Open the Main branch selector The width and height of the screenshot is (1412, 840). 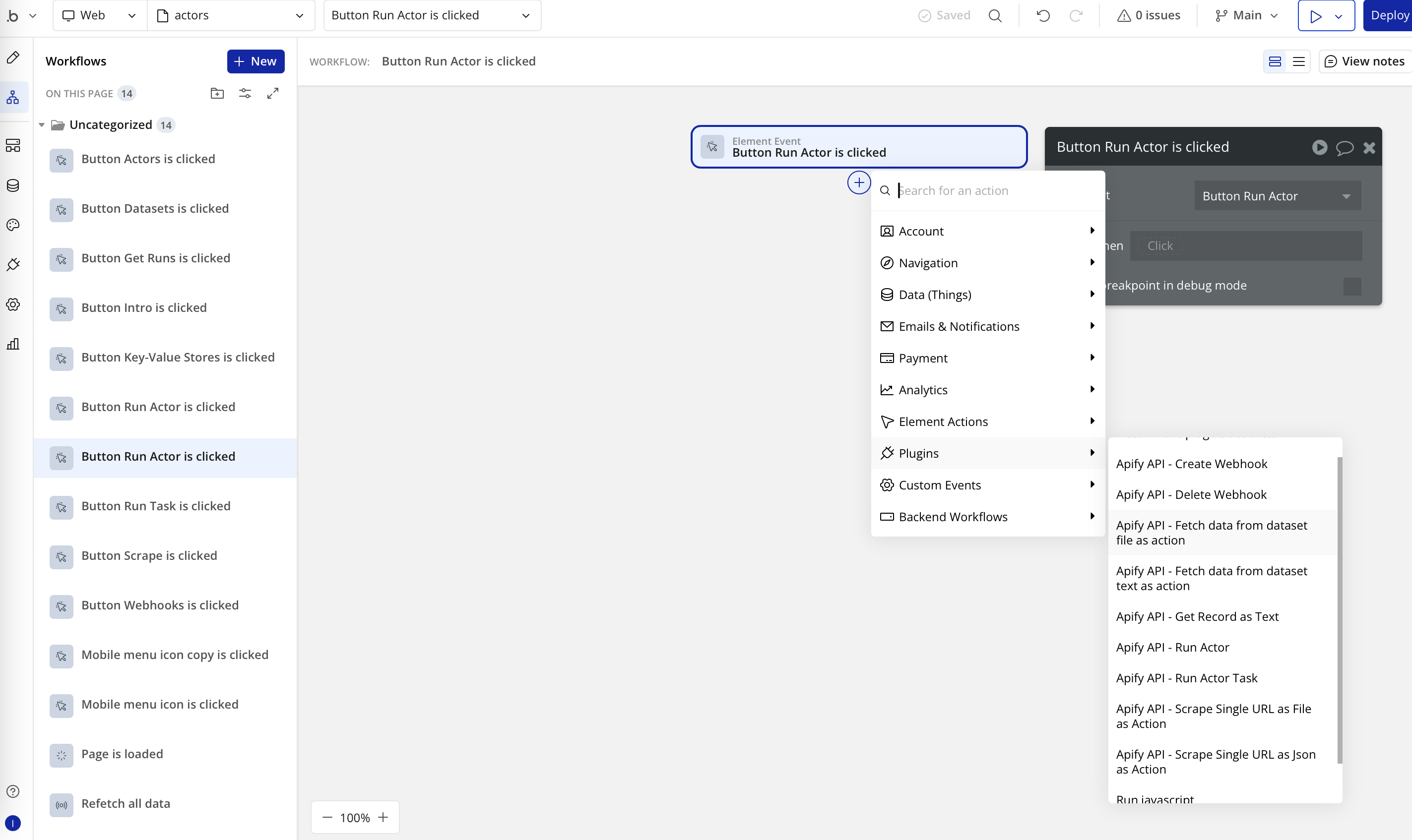point(1245,15)
